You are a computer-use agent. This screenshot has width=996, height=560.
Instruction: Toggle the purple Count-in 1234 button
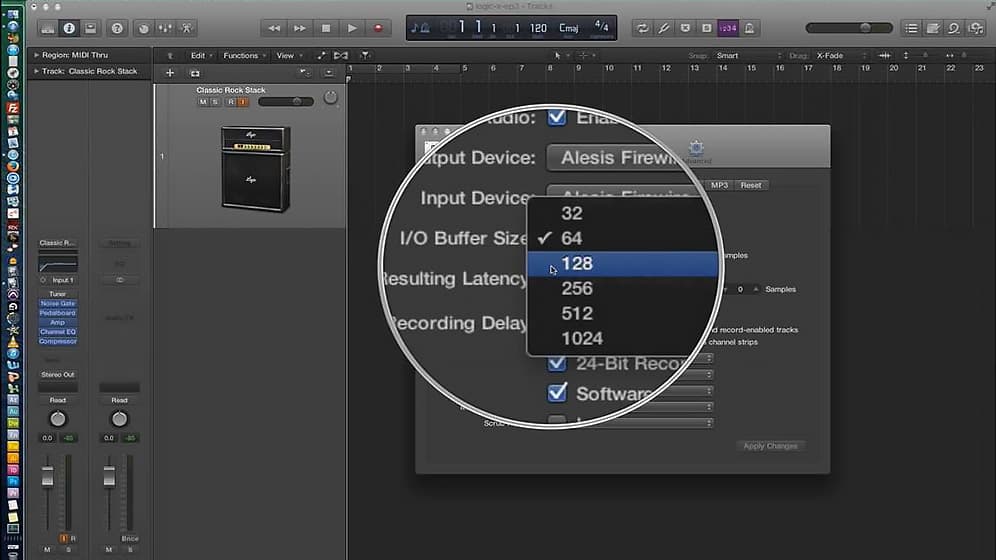tap(728, 28)
